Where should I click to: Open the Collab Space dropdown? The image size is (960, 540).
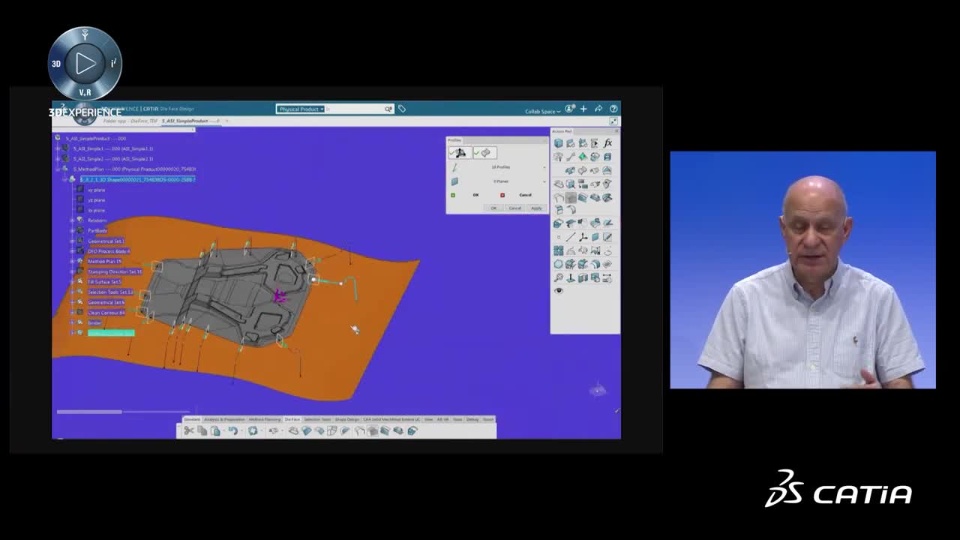tap(542, 111)
